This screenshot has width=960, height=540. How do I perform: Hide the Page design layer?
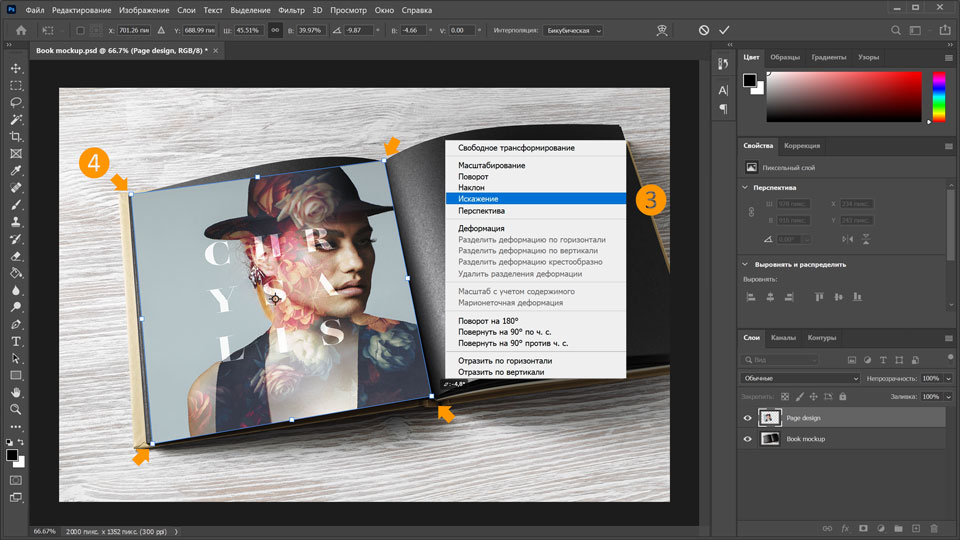[x=748, y=418]
